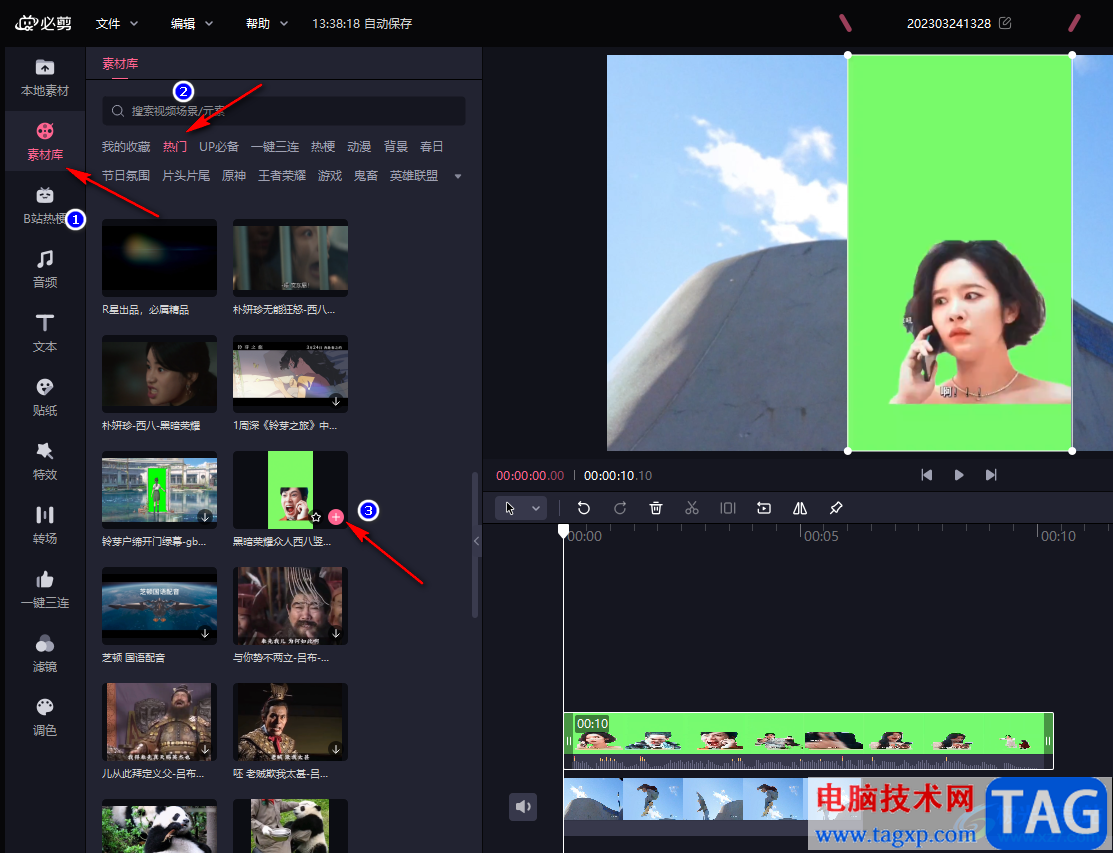Jump to next frame

click(x=992, y=475)
